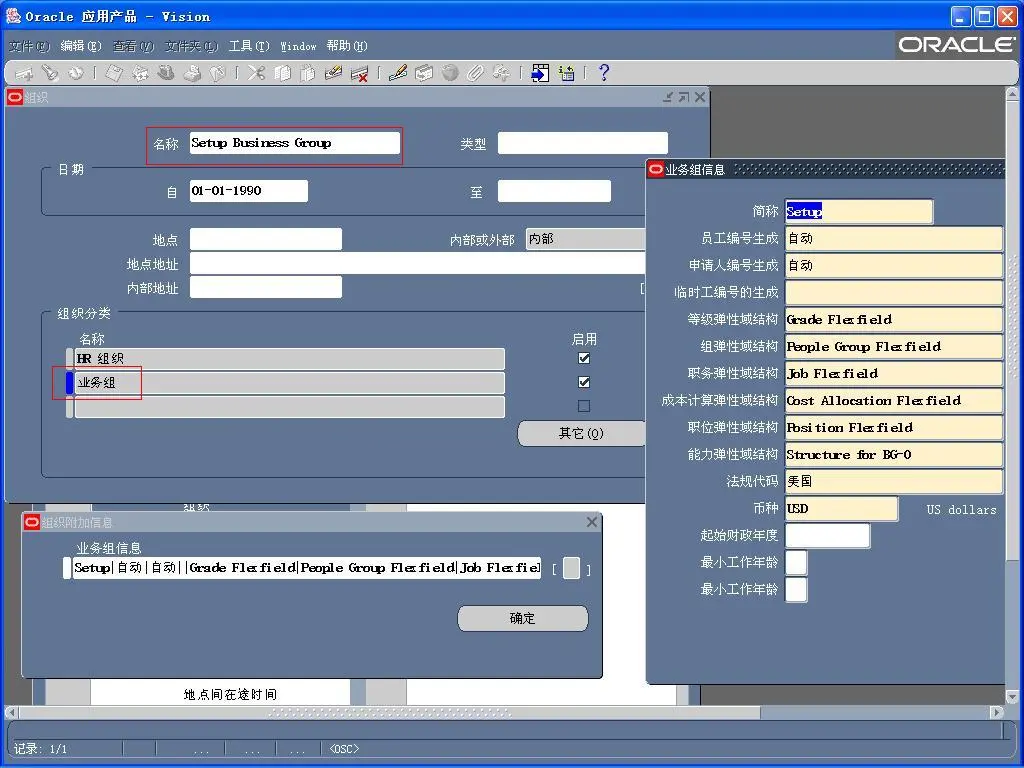Click the Print toolbar icon
1024x768 pixels.
pos(192,73)
